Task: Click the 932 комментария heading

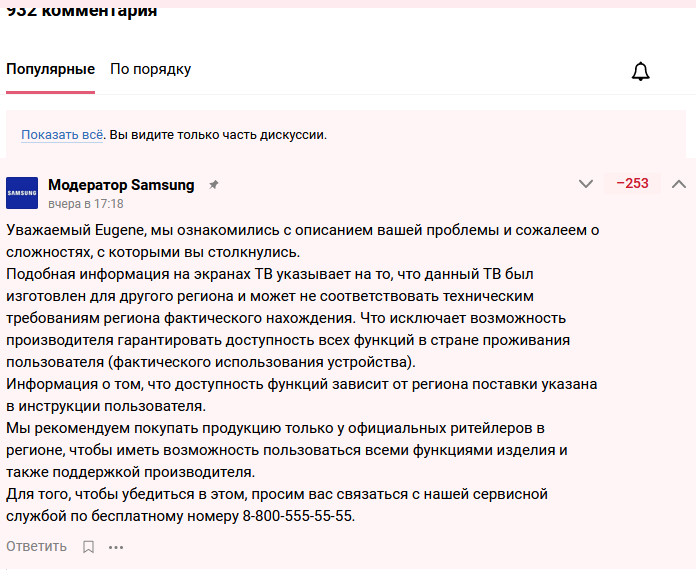Action: [81, 11]
